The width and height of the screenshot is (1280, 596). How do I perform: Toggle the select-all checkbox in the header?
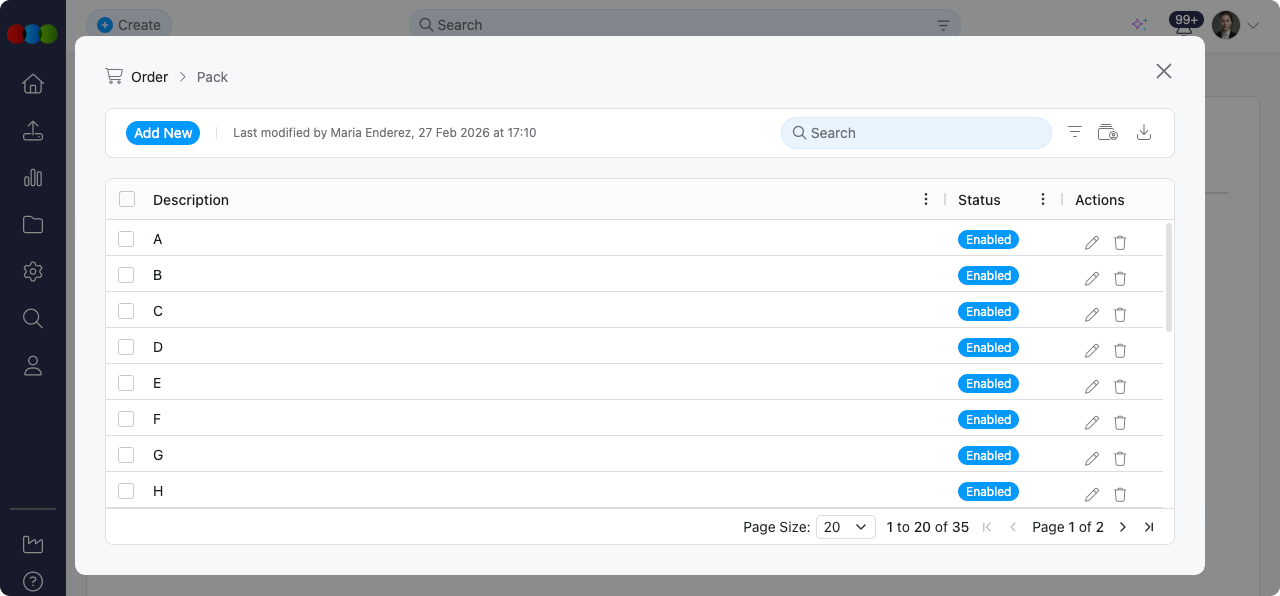(126, 199)
